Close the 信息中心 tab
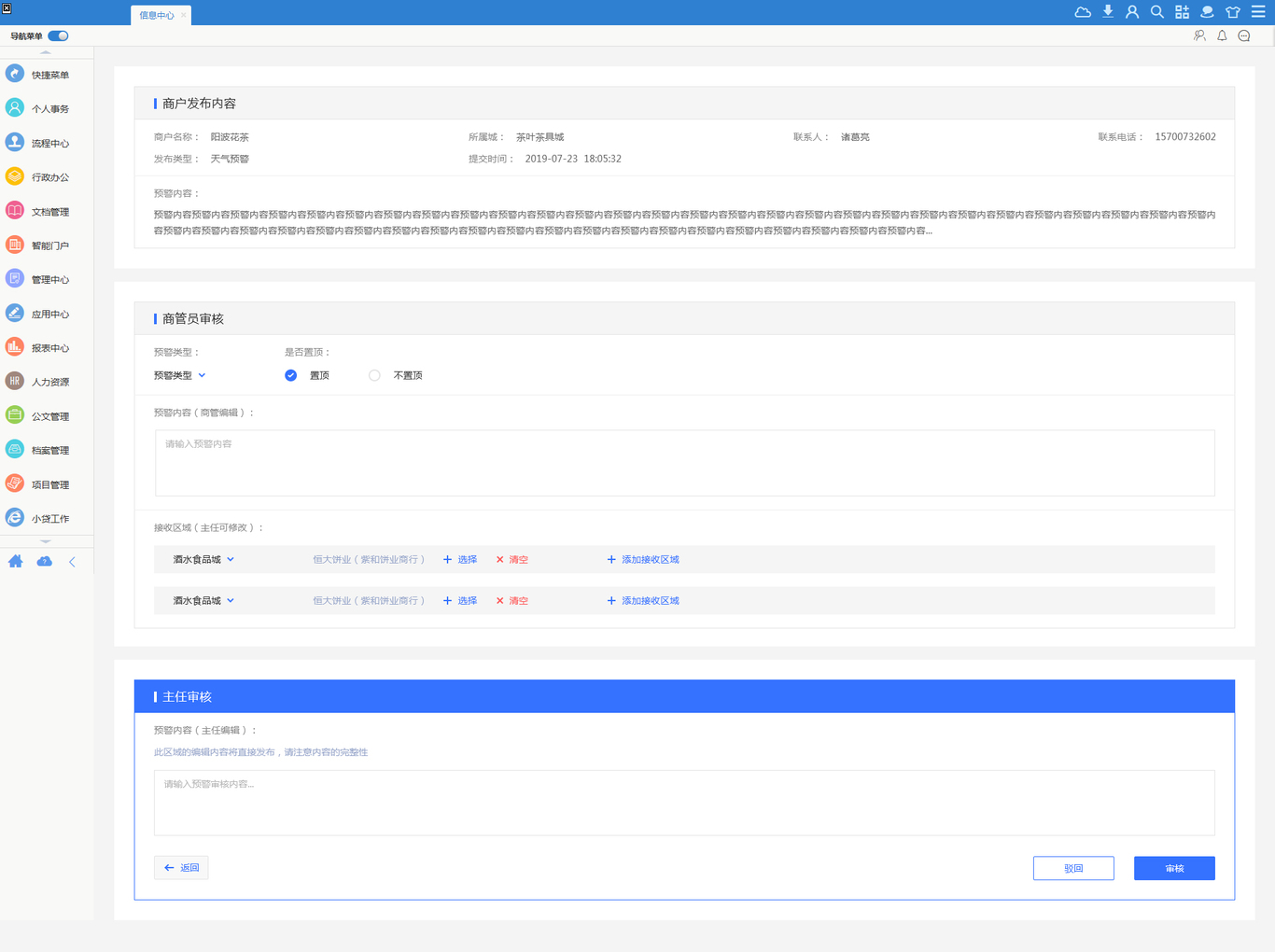 [183, 15]
